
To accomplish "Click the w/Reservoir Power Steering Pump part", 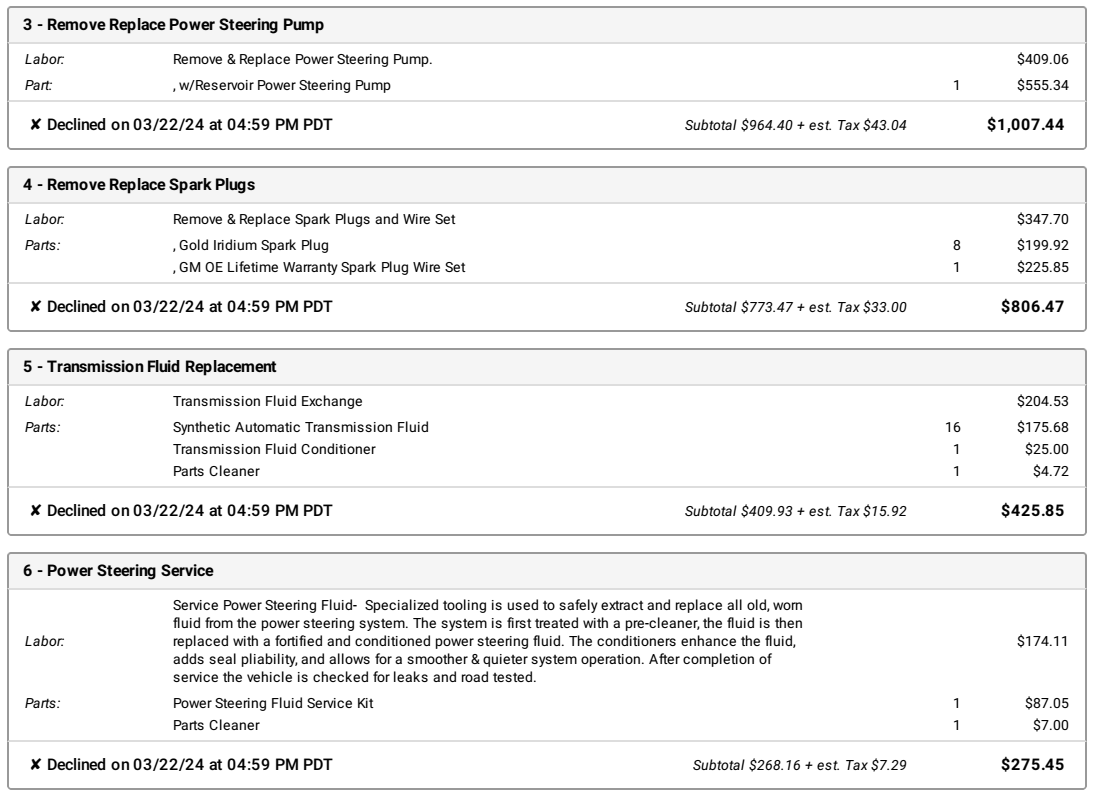I will [x=282, y=85].
